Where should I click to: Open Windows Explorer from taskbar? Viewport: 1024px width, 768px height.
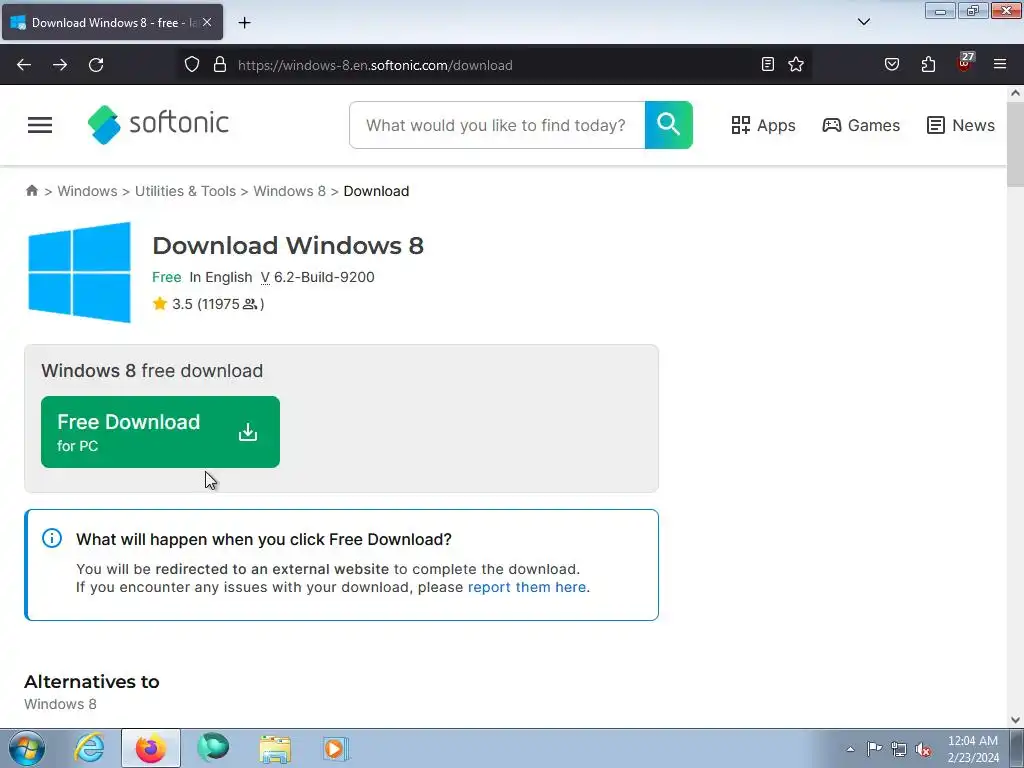point(275,748)
